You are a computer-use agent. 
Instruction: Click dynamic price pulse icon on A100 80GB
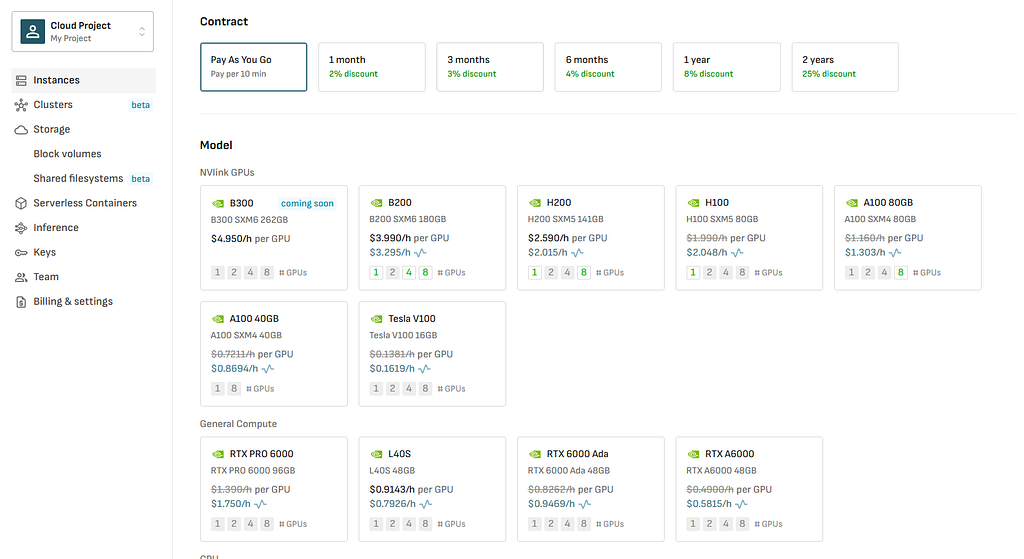click(895, 253)
